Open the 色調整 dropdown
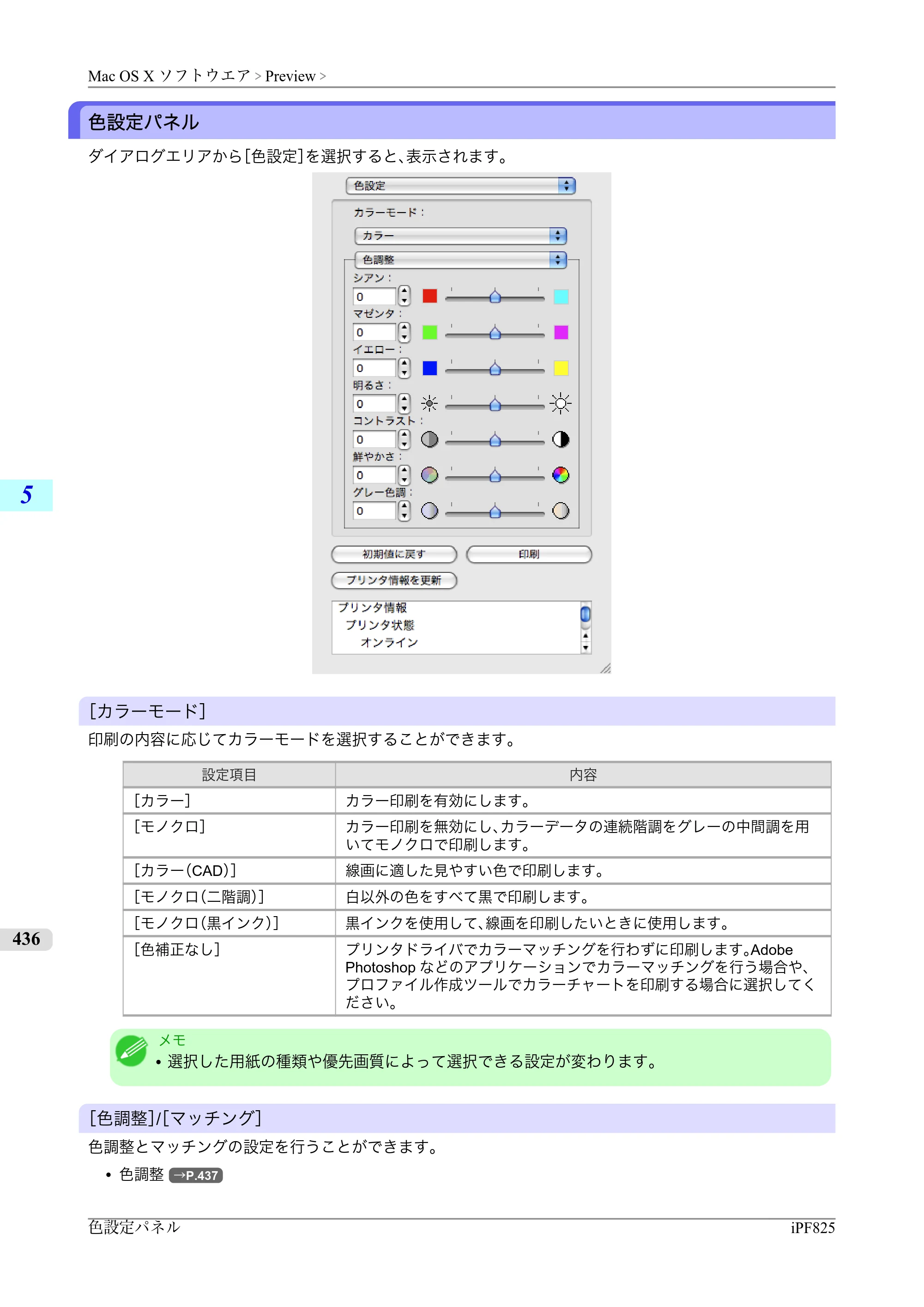This screenshot has width=924, height=1307. pyautogui.click(x=460, y=260)
